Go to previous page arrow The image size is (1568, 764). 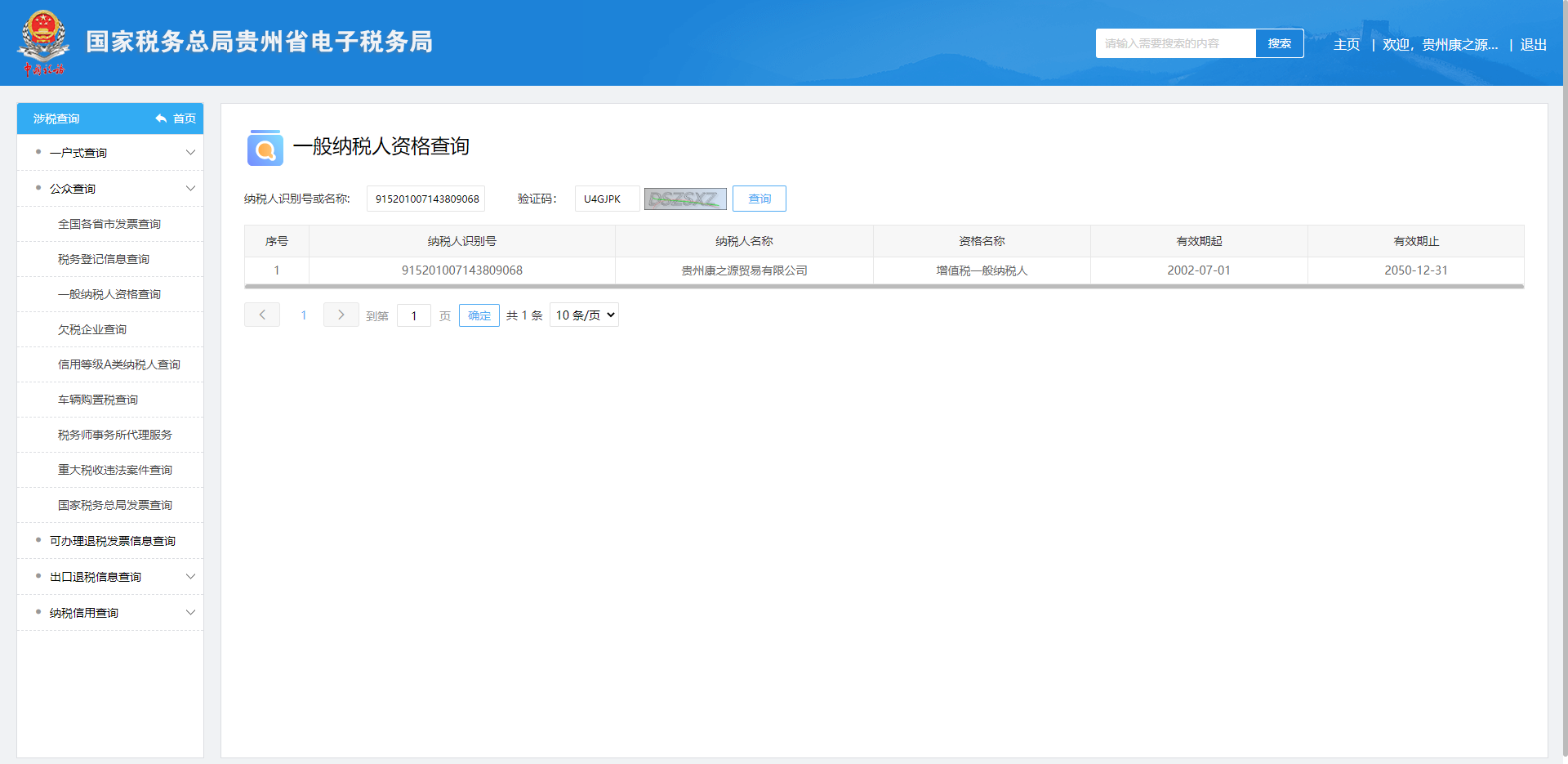pos(262,315)
